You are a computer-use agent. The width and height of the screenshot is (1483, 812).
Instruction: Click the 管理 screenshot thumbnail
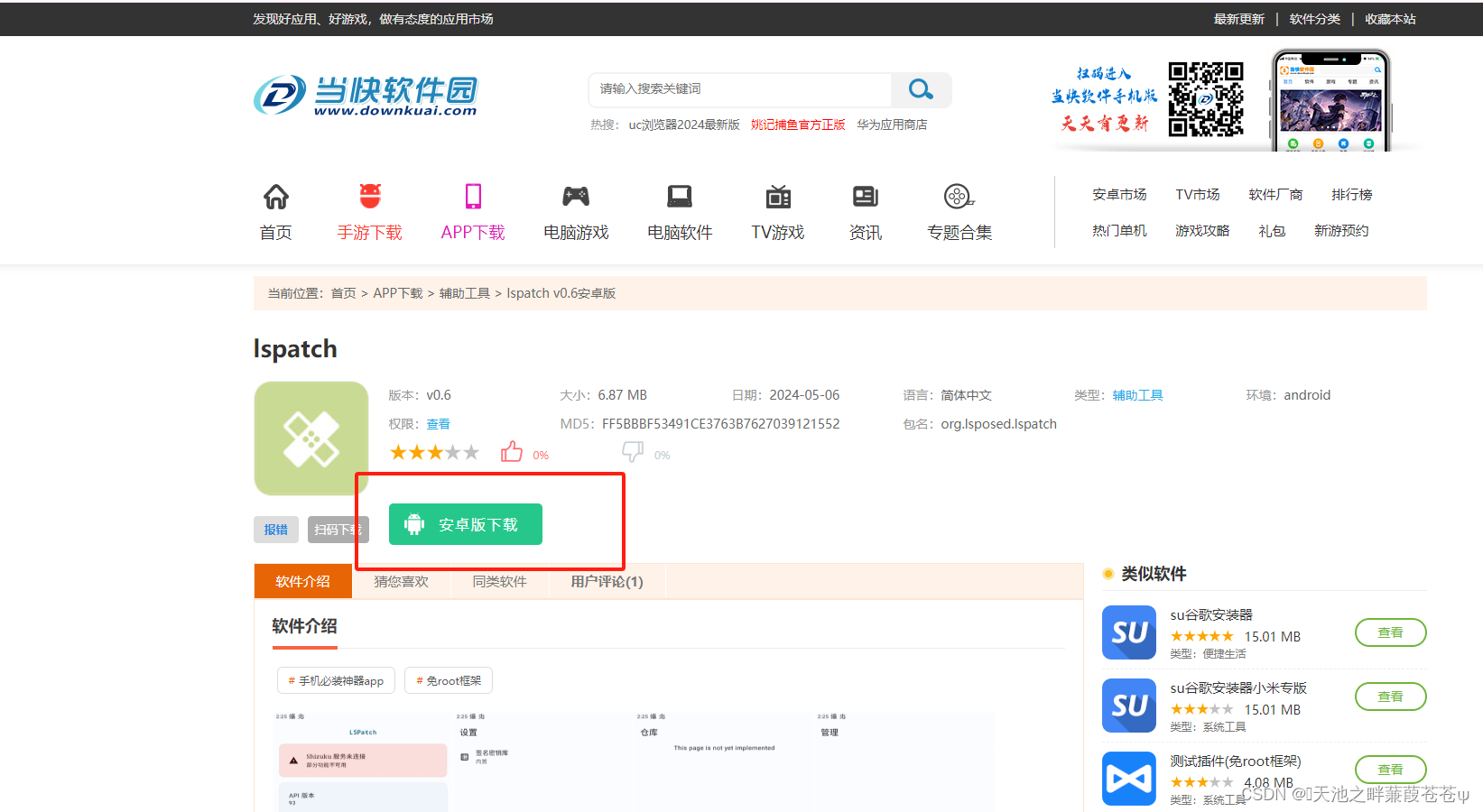coord(904,761)
